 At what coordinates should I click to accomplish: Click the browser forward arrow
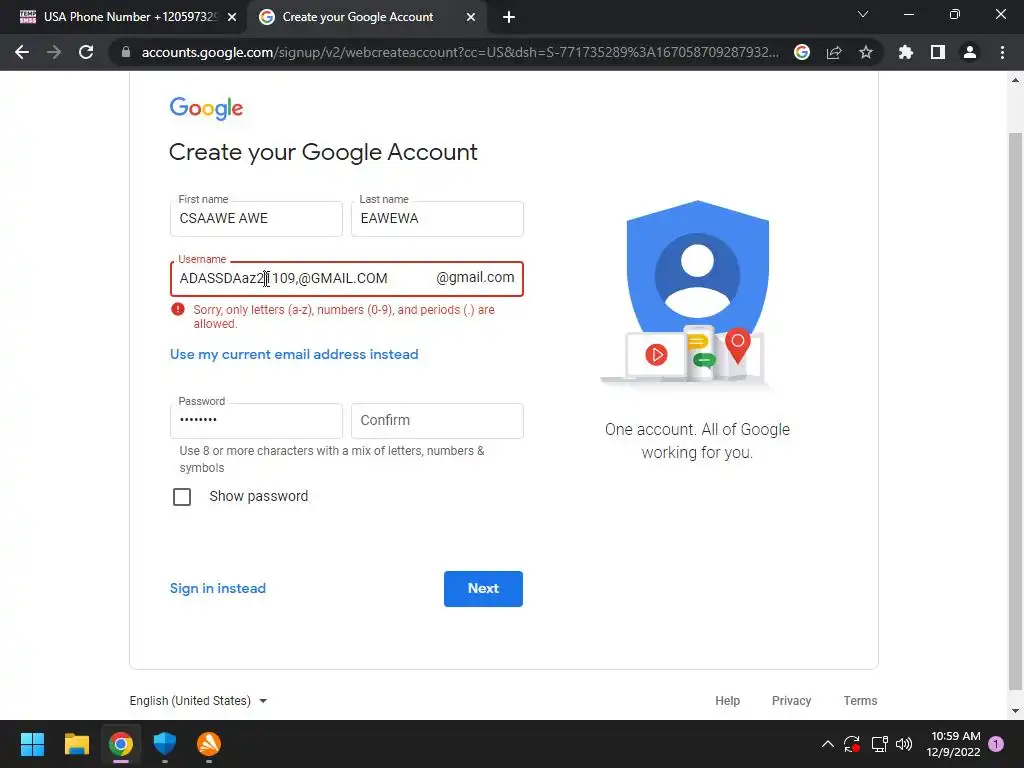[54, 52]
